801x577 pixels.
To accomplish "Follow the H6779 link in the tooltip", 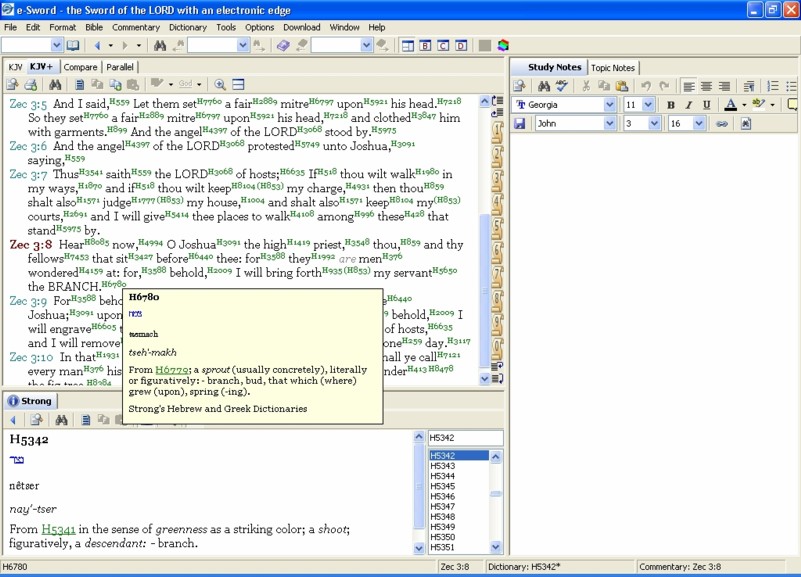I will pyautogui.click(x=170, y=370).
